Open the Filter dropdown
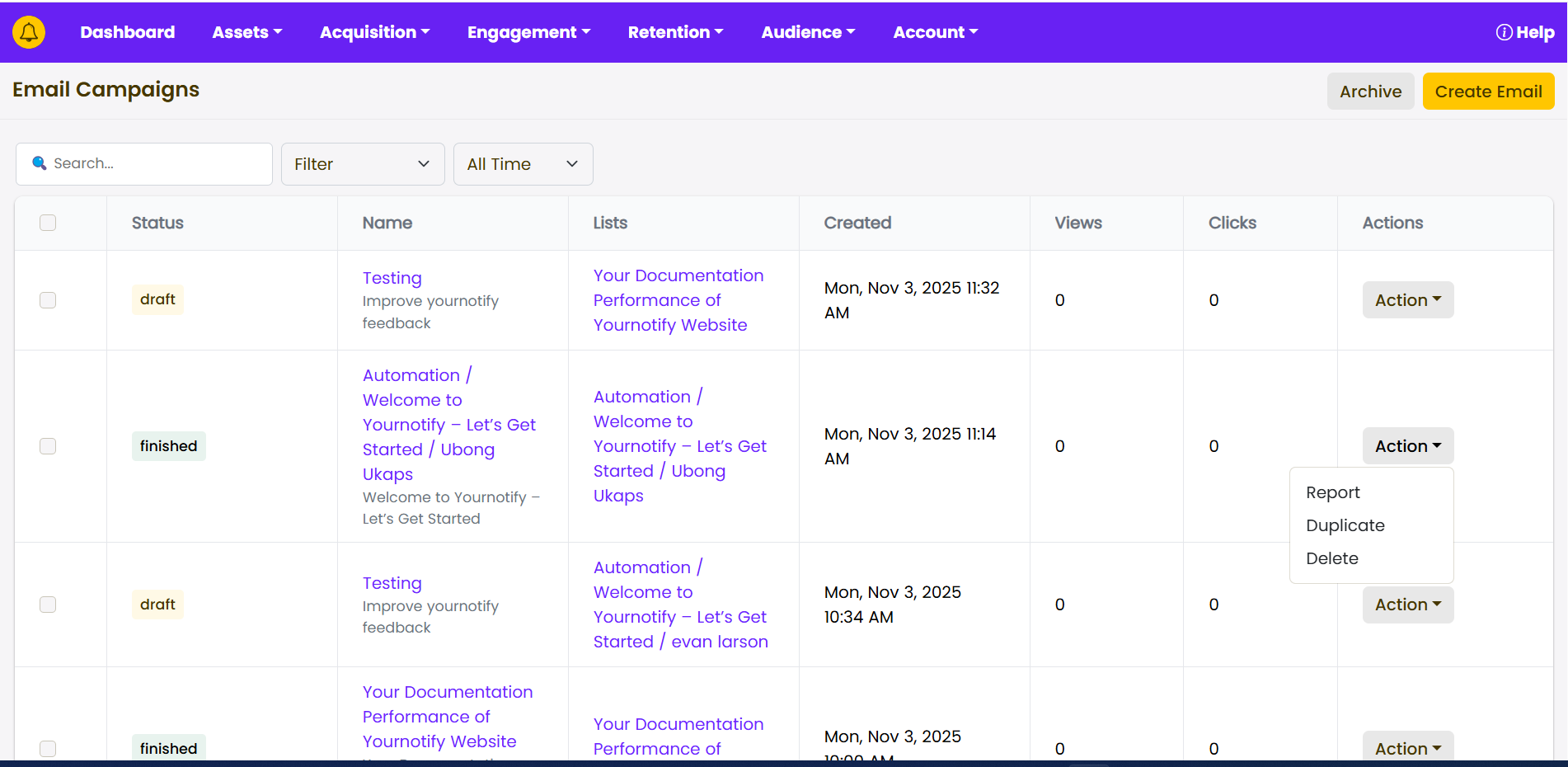 [x=362, y=164]
